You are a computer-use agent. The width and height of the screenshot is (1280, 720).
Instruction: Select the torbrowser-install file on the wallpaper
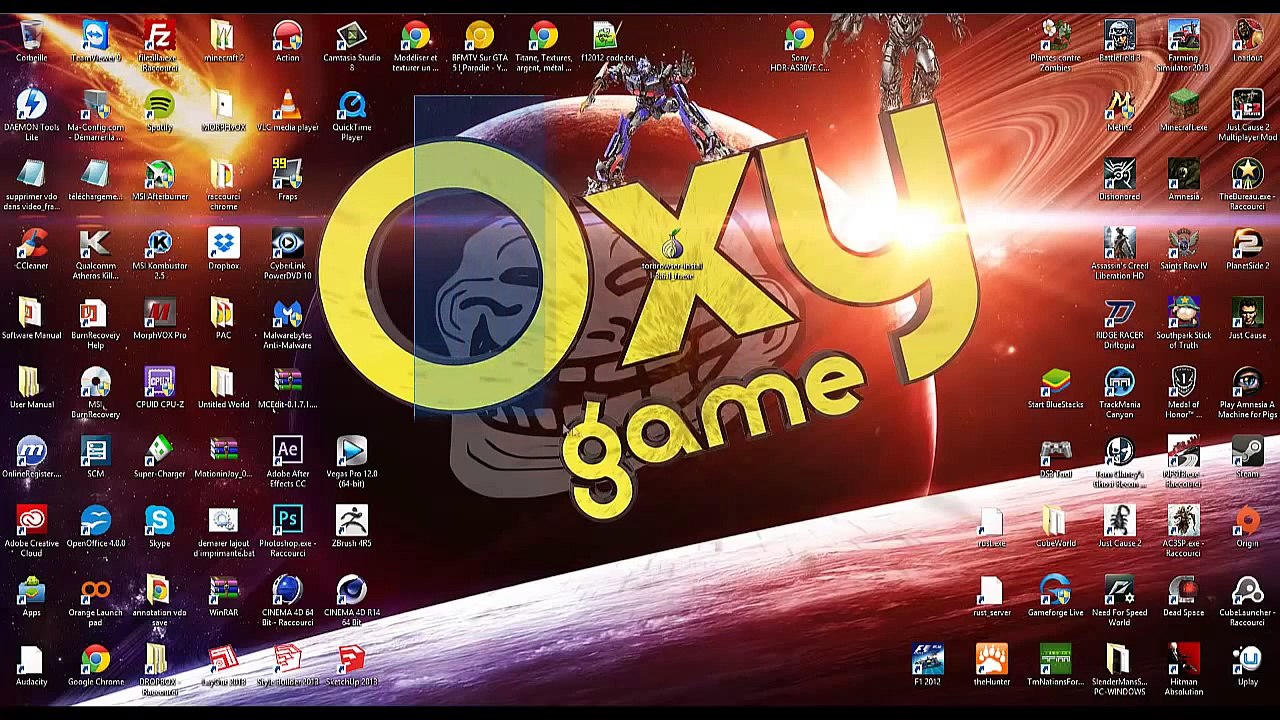click(x=672, y=247)
